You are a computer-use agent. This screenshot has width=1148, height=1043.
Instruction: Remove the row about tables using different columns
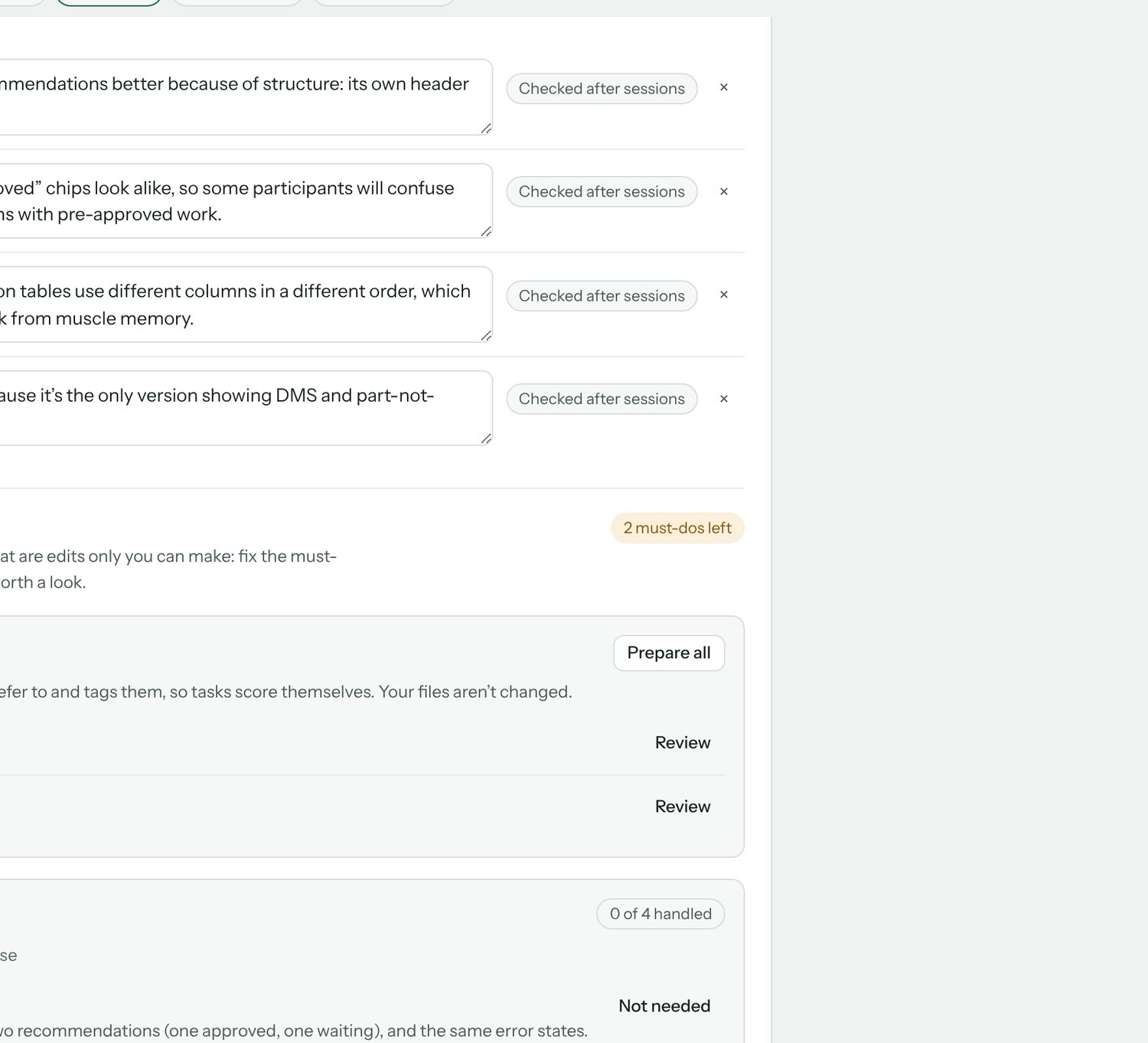(723, 295)
